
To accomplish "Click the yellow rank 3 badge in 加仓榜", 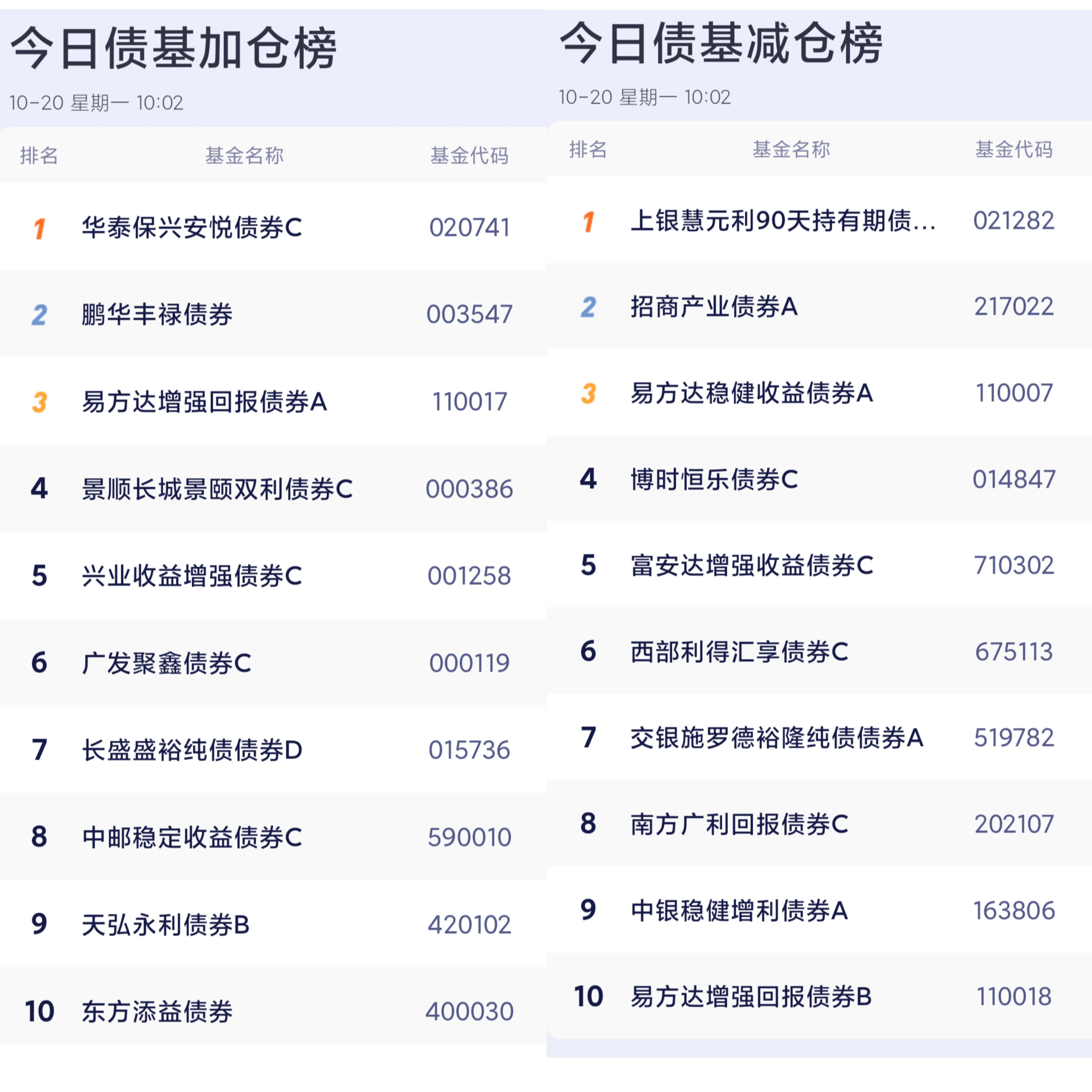I will pos(39,402).
